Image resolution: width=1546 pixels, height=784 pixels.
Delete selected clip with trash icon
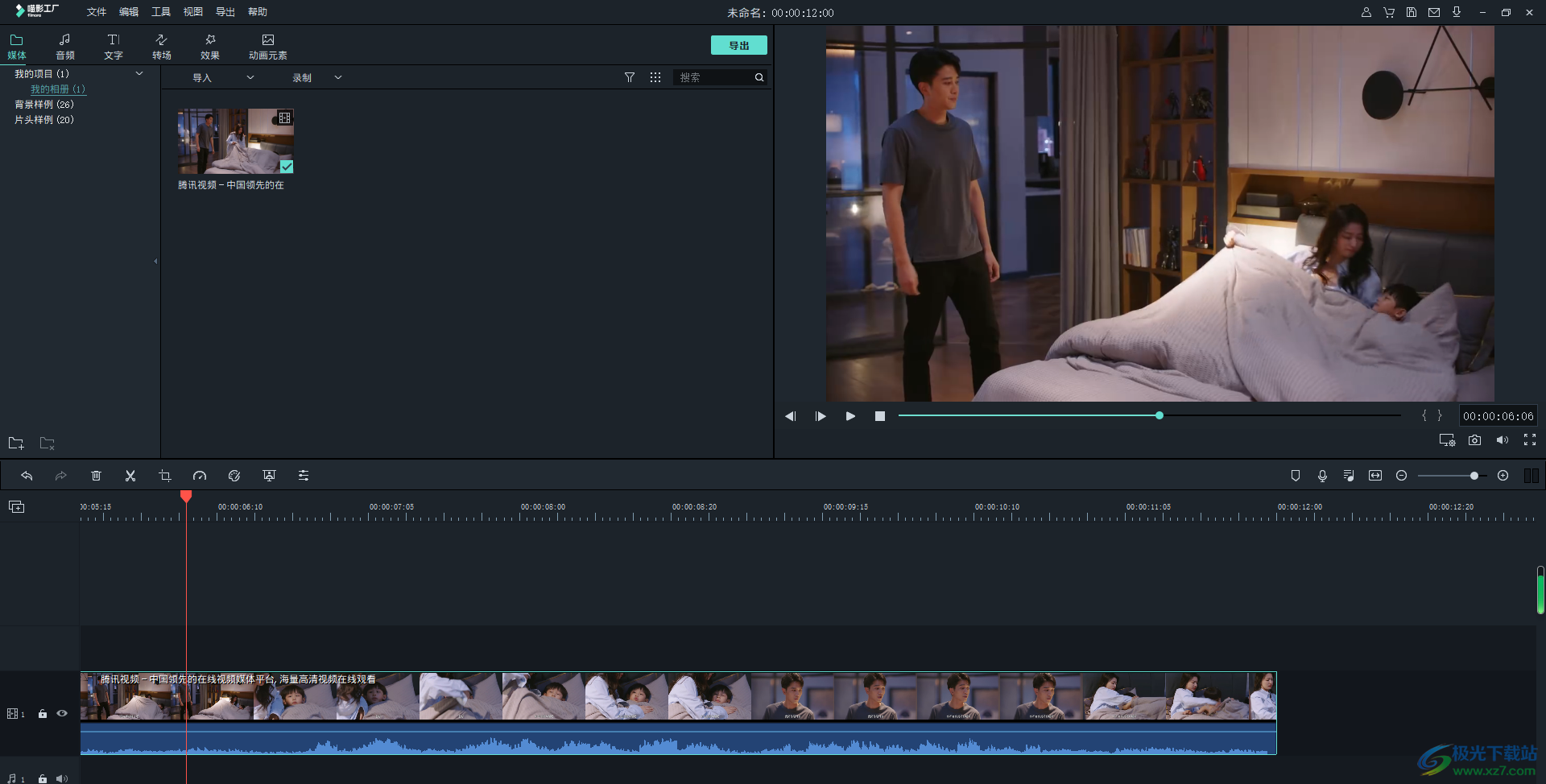click(x=96, y=476)
